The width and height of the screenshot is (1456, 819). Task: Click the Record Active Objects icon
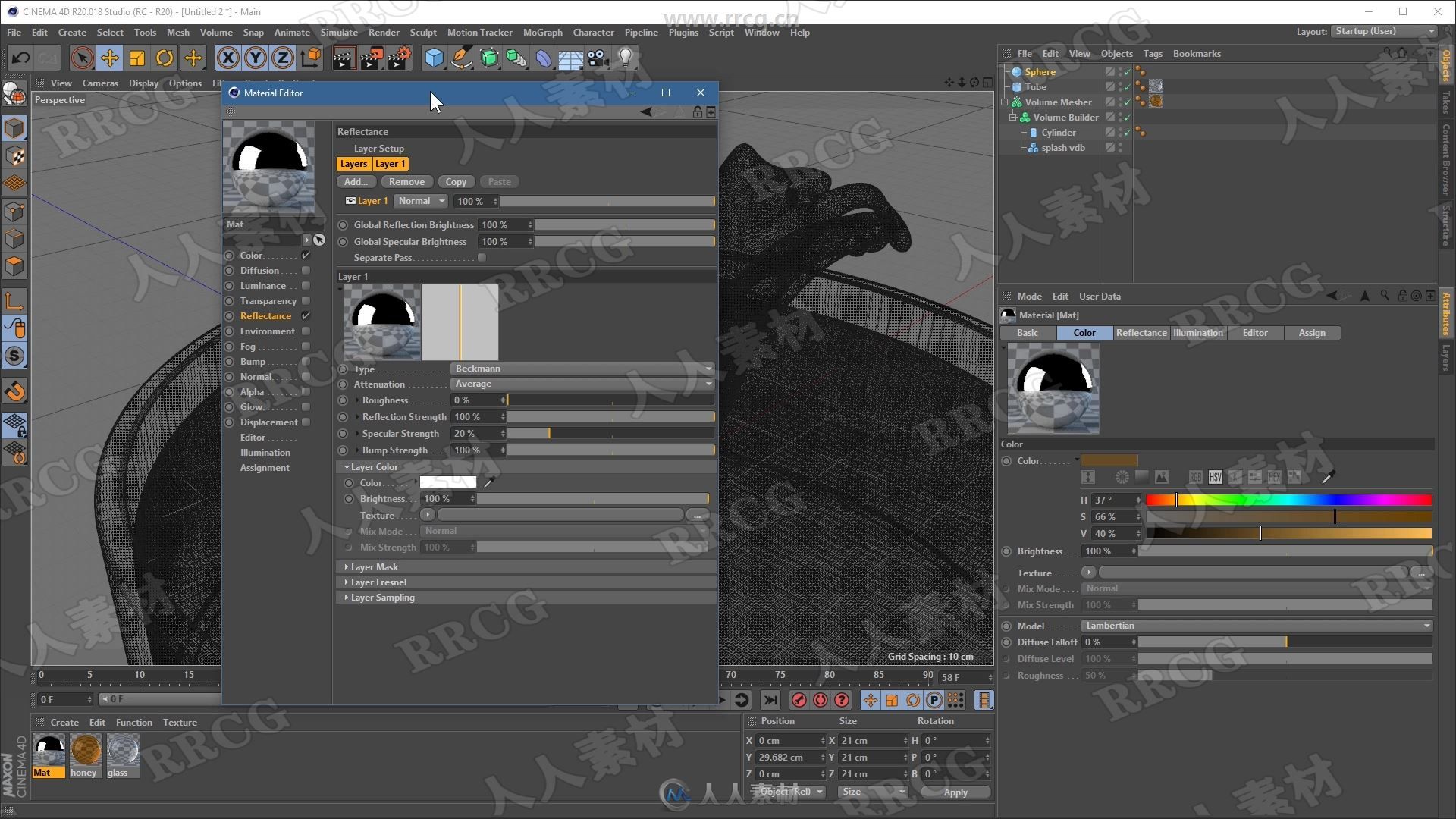(800, 700)
